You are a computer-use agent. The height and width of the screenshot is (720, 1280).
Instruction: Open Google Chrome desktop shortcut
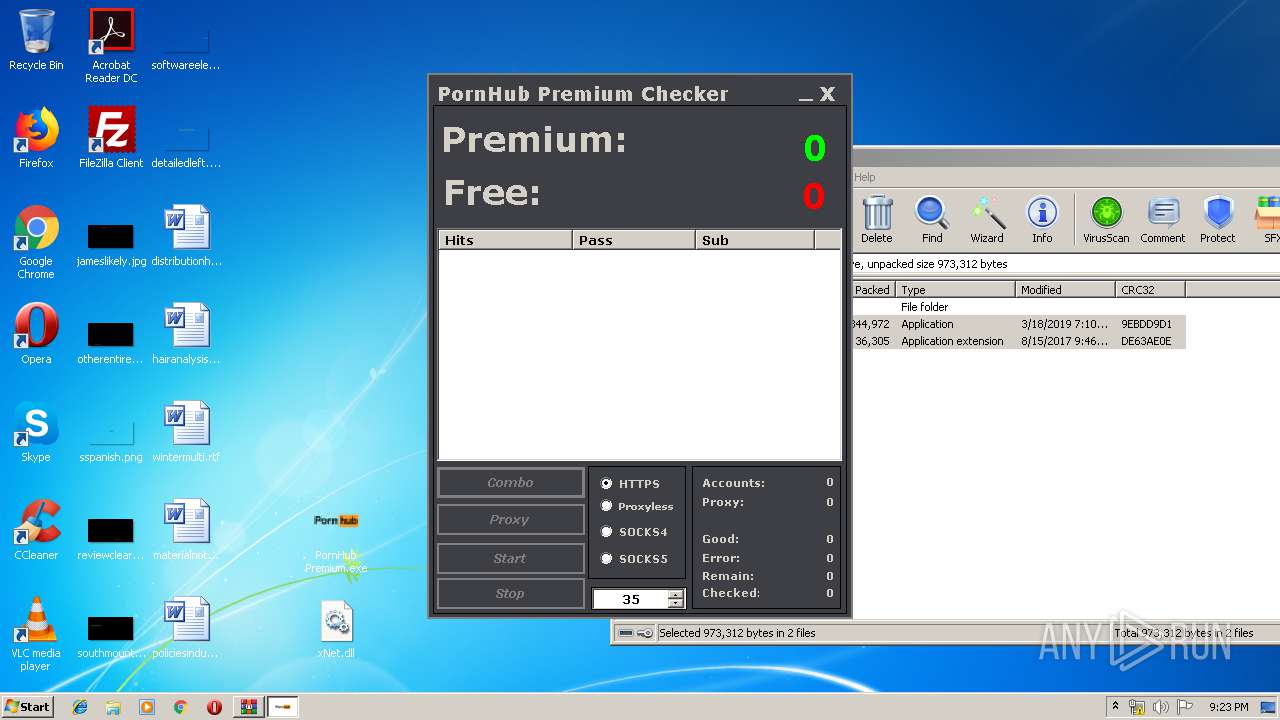36,242
